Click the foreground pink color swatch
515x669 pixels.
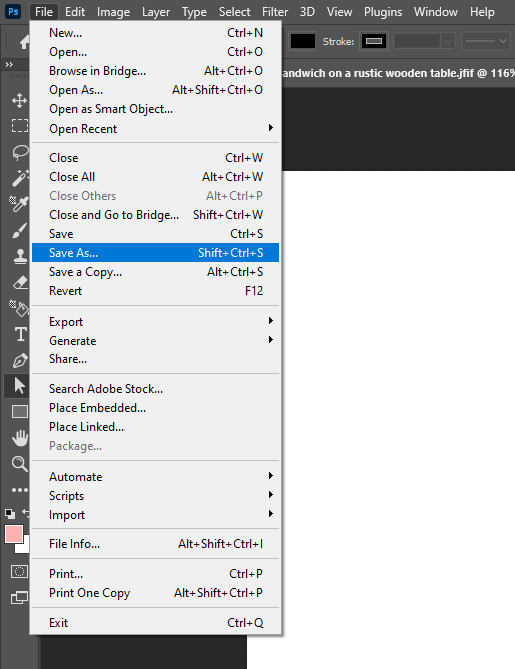(14, 534)
